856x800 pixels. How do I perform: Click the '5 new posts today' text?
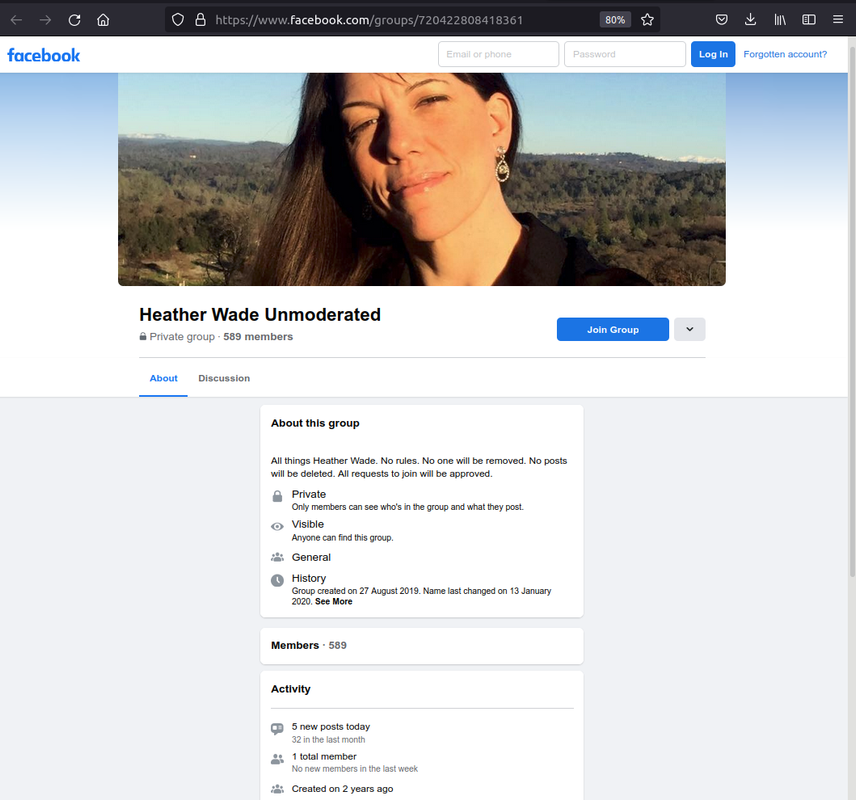point(331,727)
